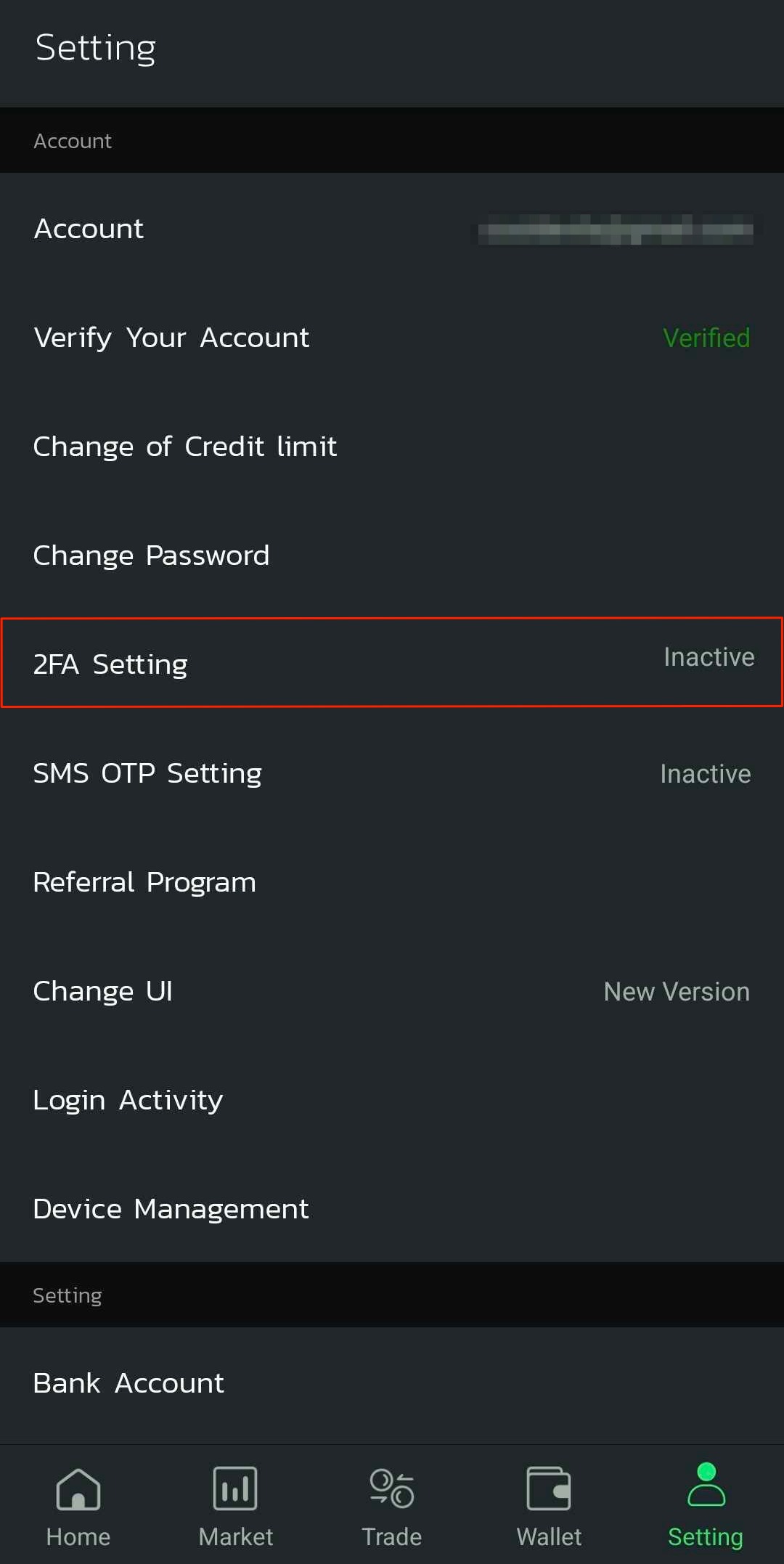
Task: Open Device Management
Action: coord(171,1208)
